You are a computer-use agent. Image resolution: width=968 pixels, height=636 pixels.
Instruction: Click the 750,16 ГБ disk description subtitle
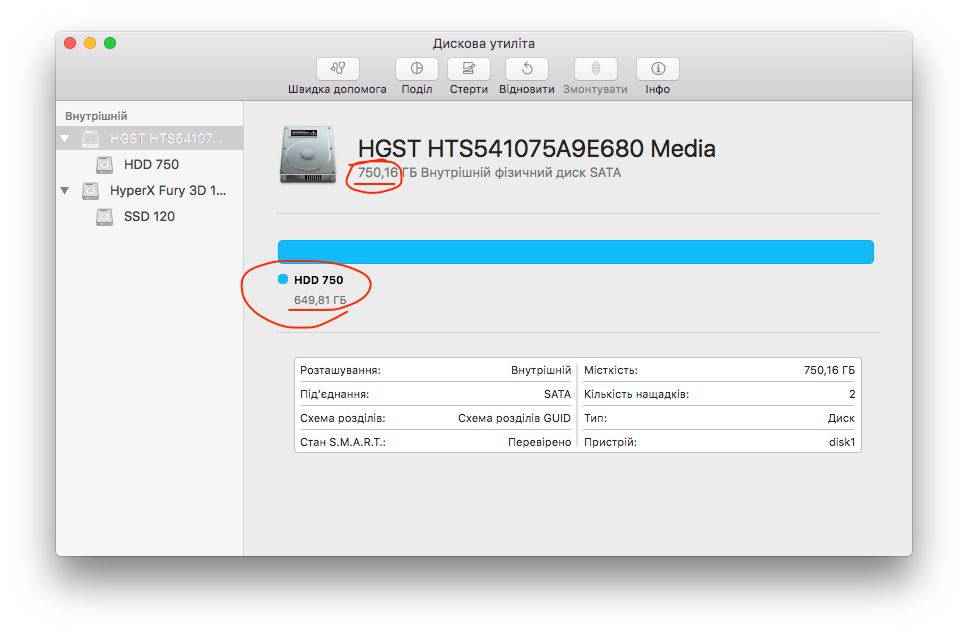point(490,172)
